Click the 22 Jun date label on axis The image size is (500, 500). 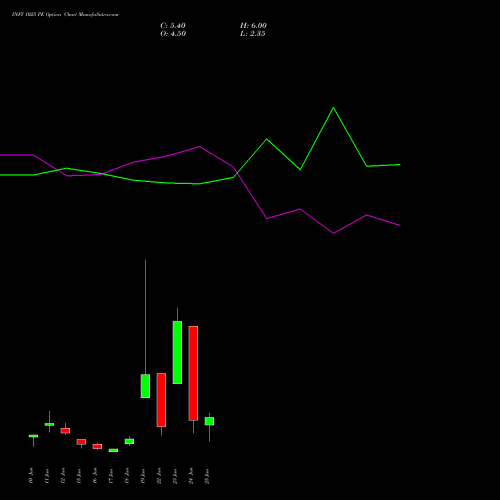click(159, 476)
